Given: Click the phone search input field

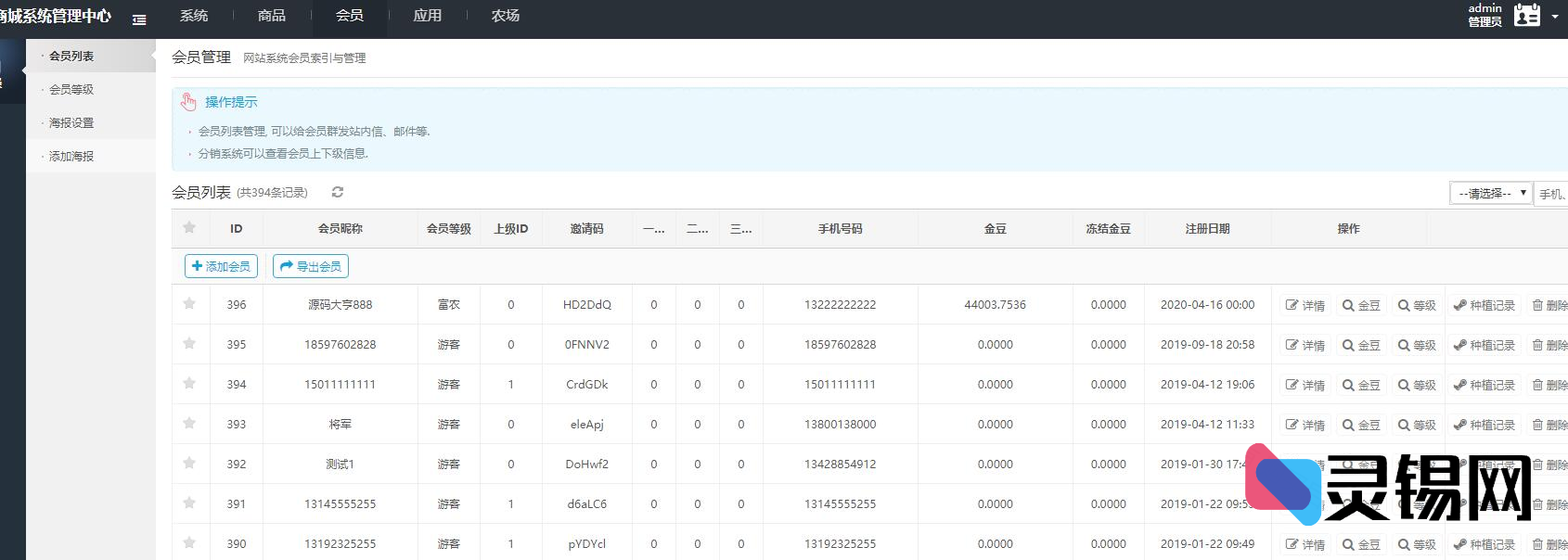Looking at the screenshot, I should click(x=1551, y=194).
